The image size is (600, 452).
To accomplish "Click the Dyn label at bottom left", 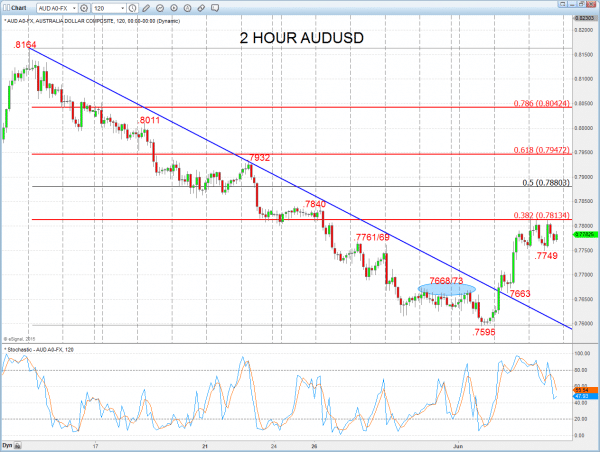I will 7,445.
